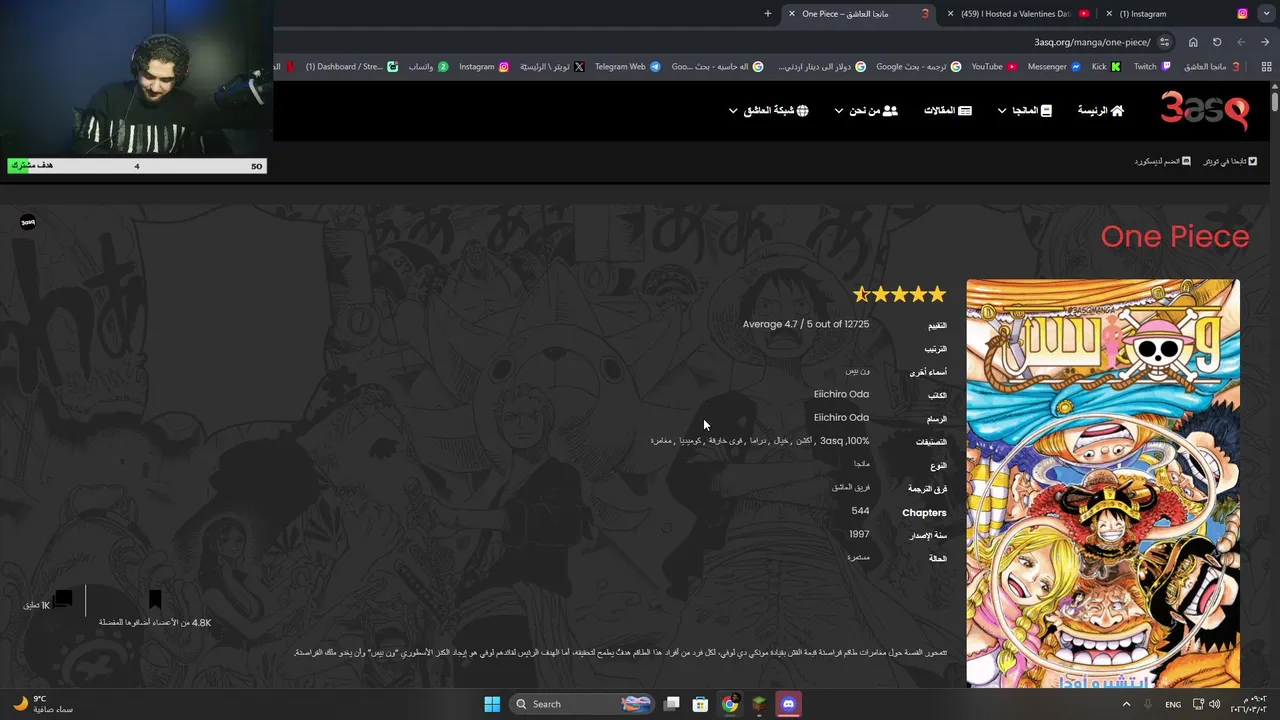Click the follow us on Twitter link

coord(1230,161)
